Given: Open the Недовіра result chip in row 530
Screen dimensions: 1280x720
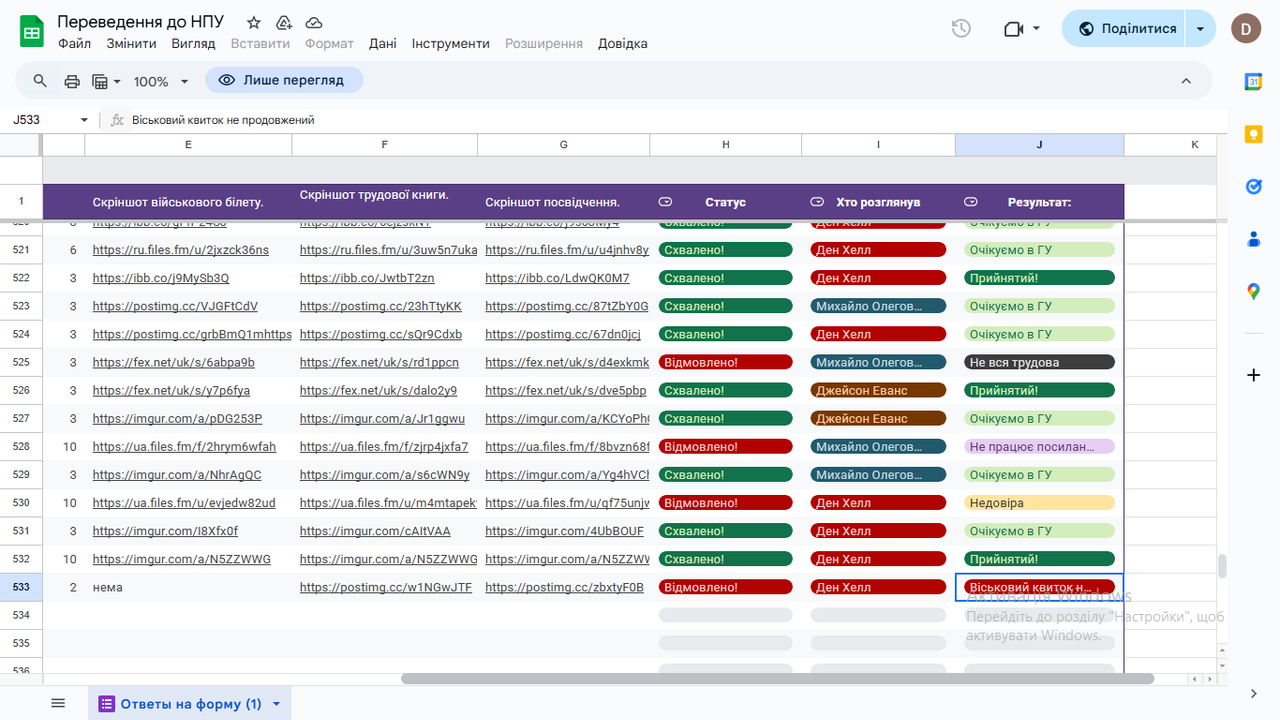Looking at the screenshot, I should click(1039, 503).
